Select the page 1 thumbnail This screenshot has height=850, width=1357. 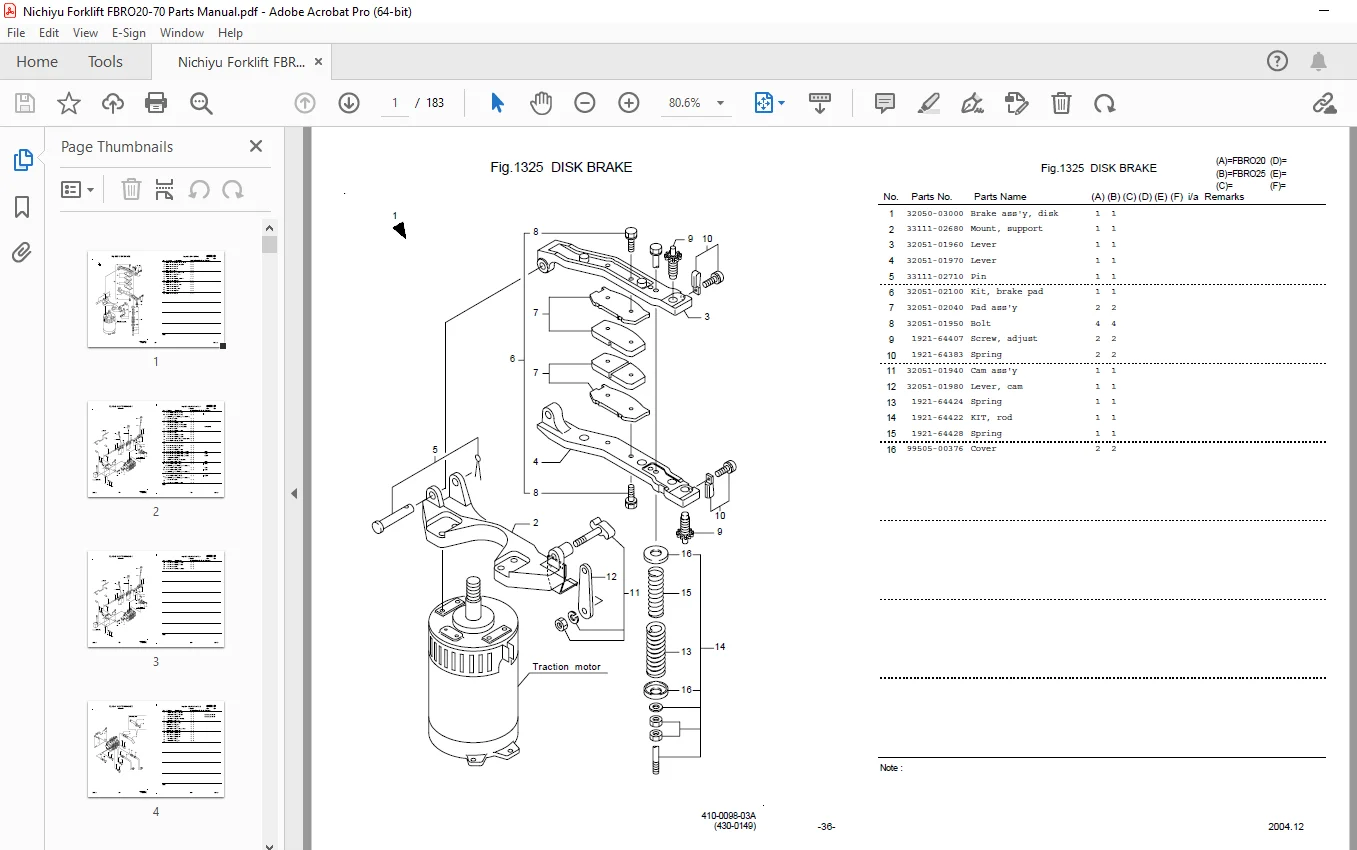click(x=156, y=299)
